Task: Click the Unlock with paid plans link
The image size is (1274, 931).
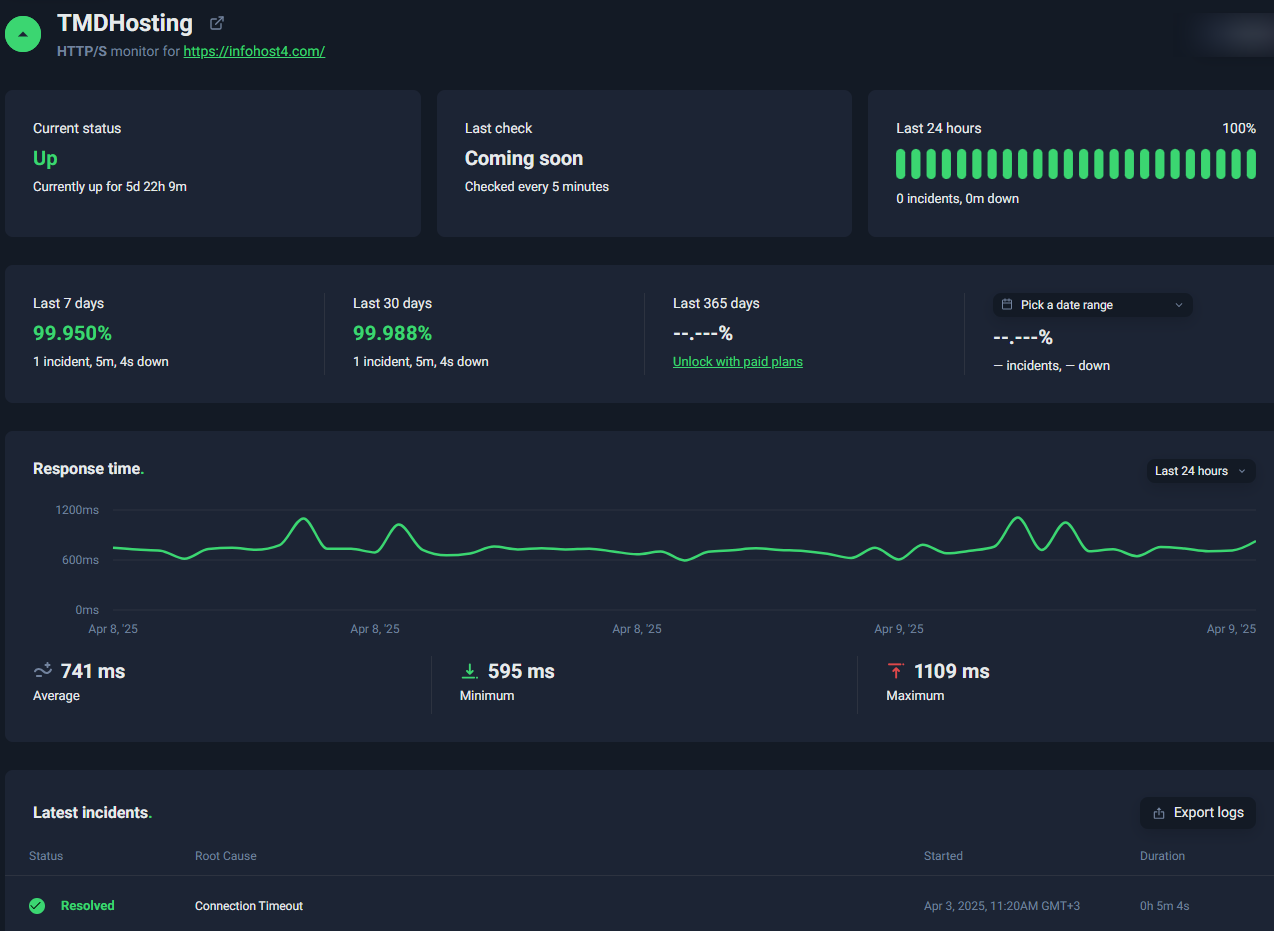Action: (x=738, y=361)
